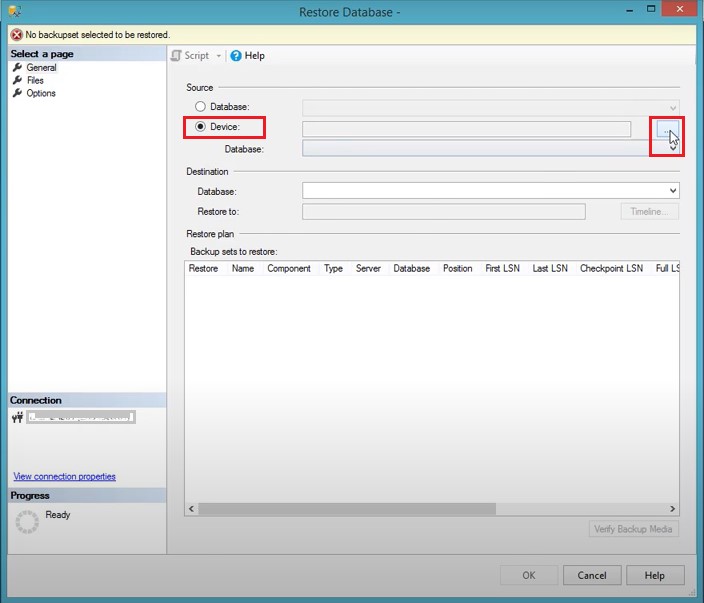The width and height of the screenshot is (704, 603).
Task: Expand the Destination Database combo box
Action: click(x=673, y=191)
